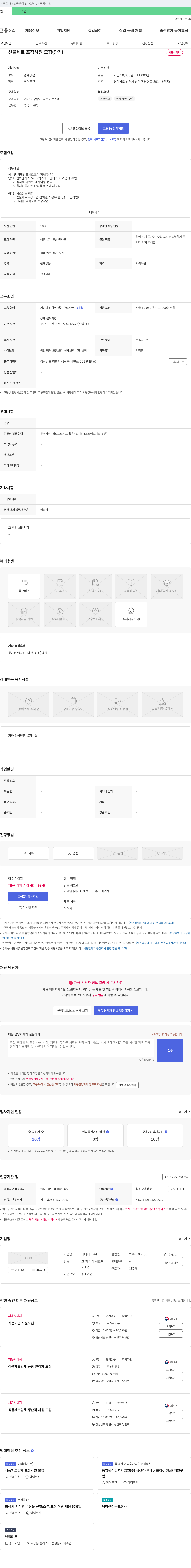Open 식품제조업체 공정 관리자 모집 listing
Image resolution: width=191 pixels, height=1568 pixels.
point(30,1366)
